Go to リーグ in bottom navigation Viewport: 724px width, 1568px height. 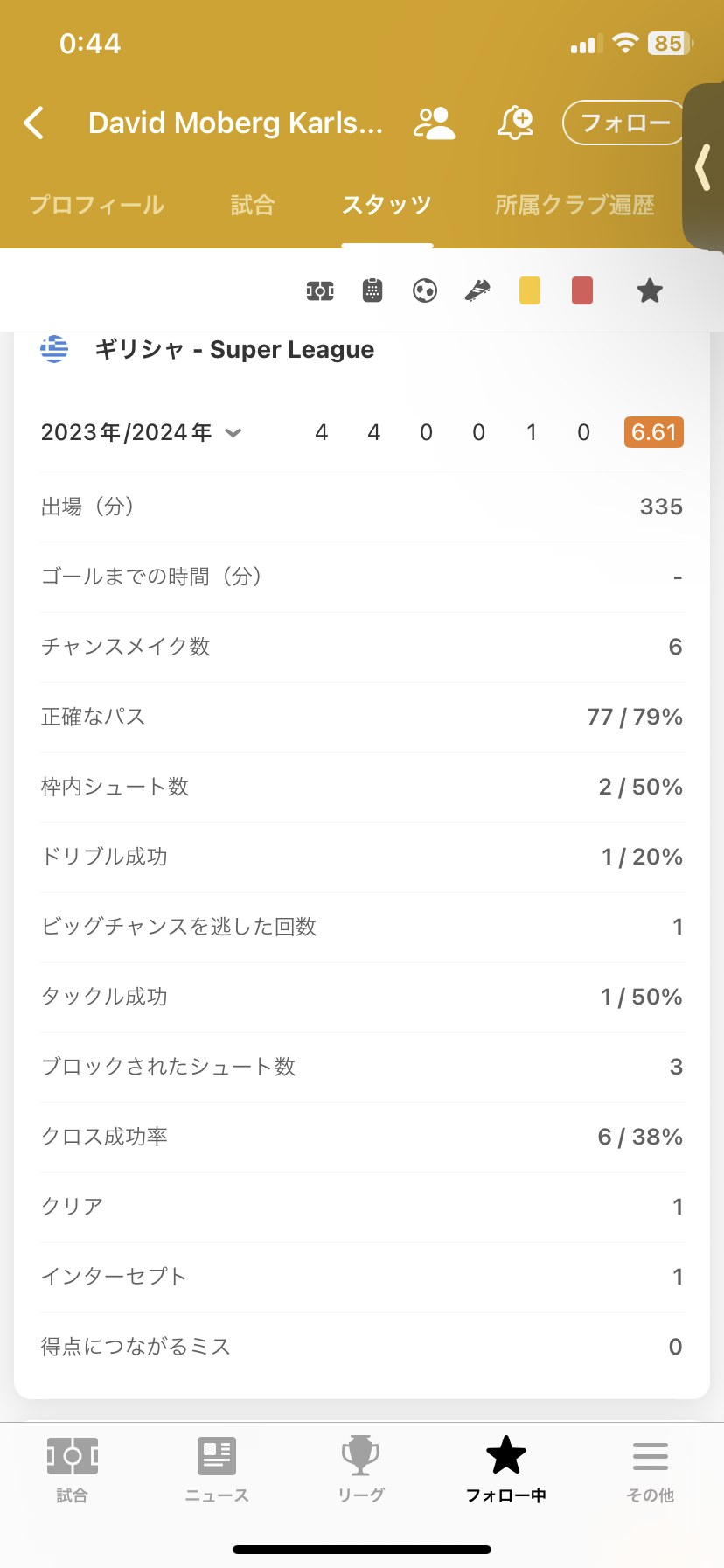coord(361,1470)
